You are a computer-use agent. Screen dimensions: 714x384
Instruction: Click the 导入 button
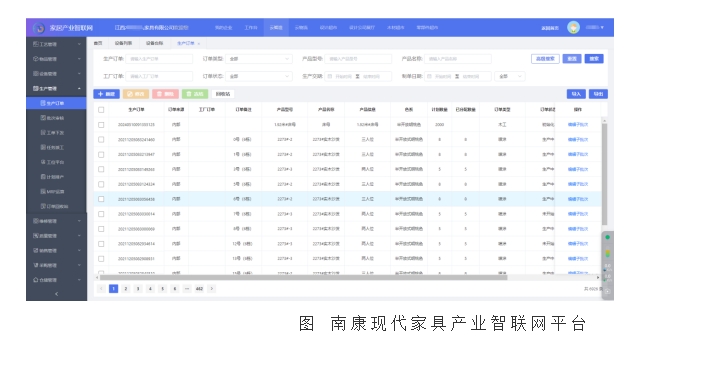pyautogui.click(x=576, y=94)
